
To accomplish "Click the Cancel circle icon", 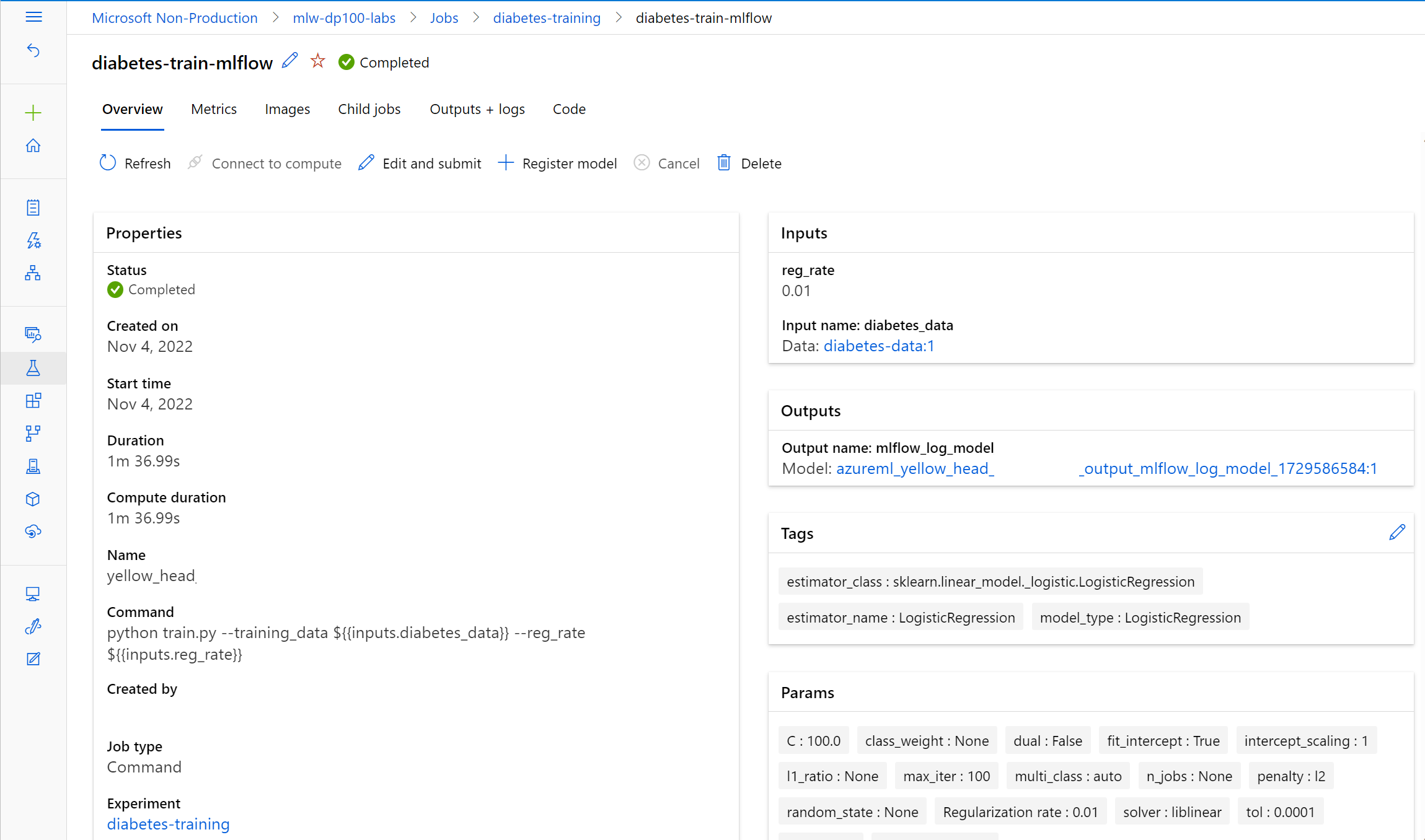I will tap(641, 163).
